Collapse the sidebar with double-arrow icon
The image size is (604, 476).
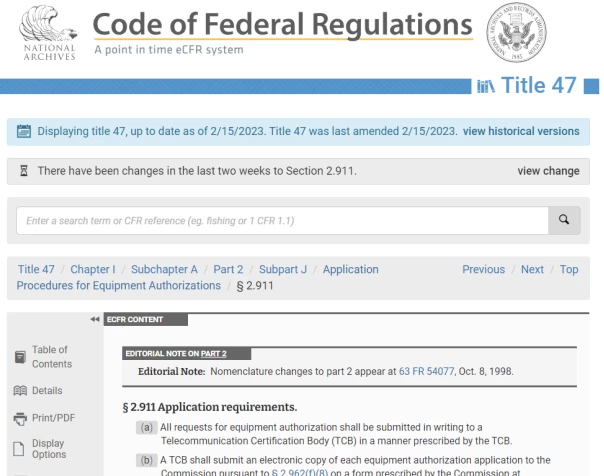(95, 319)
